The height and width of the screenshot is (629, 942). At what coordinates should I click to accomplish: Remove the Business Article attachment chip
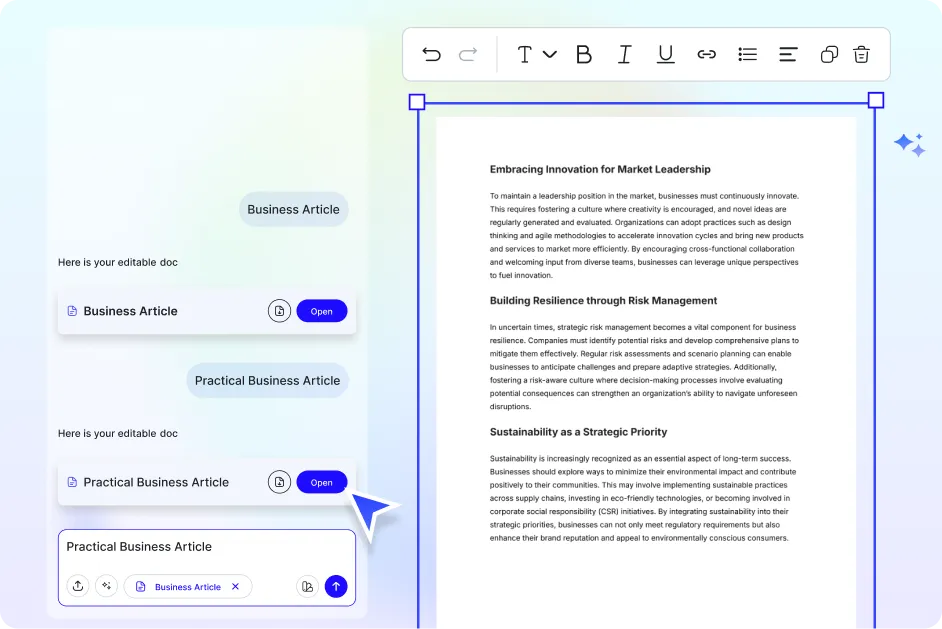[236, 587]
